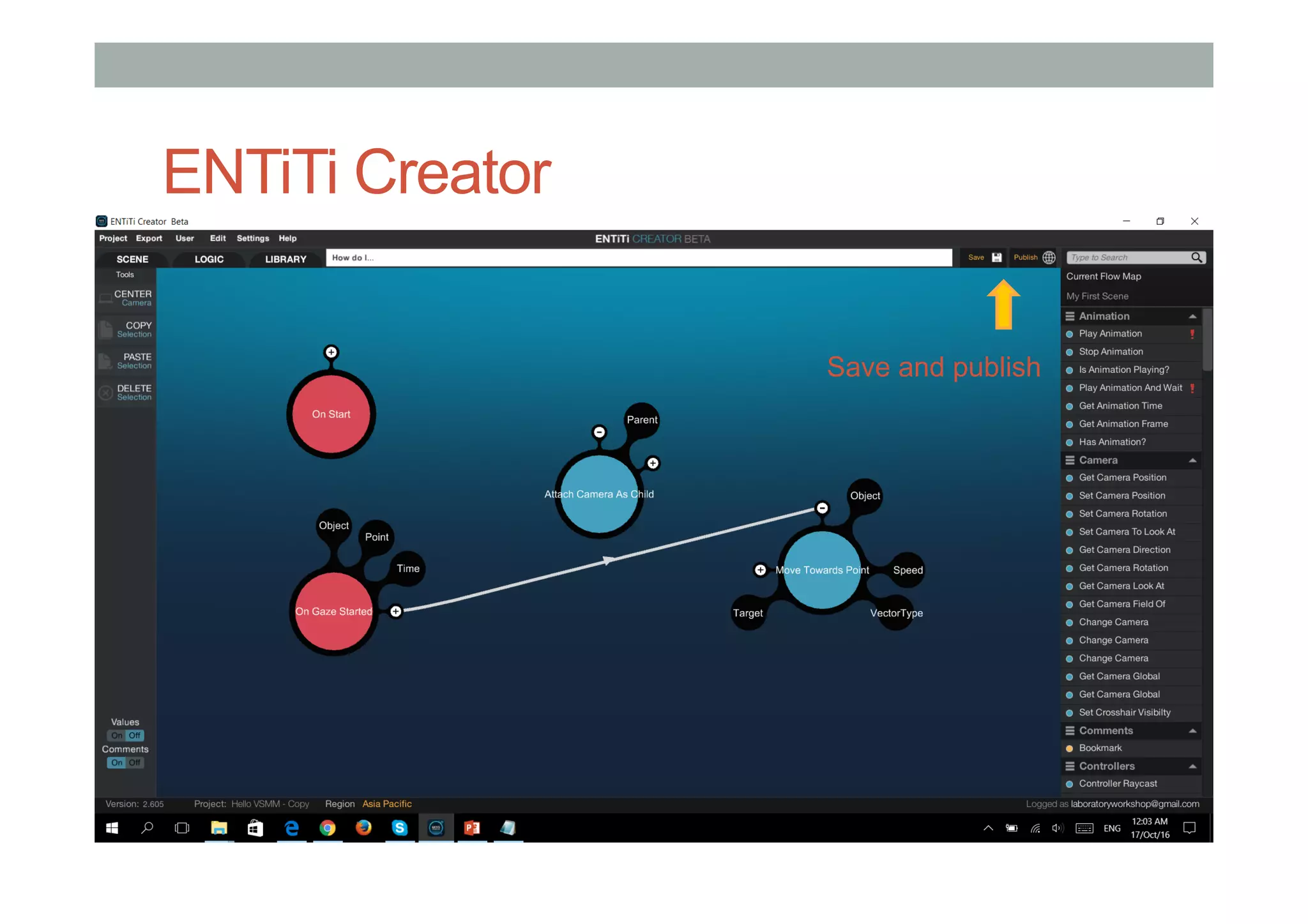Click the plus output on On Gaze Started
The width and height of the screenshot is (1308, 924).
point(396,612)
